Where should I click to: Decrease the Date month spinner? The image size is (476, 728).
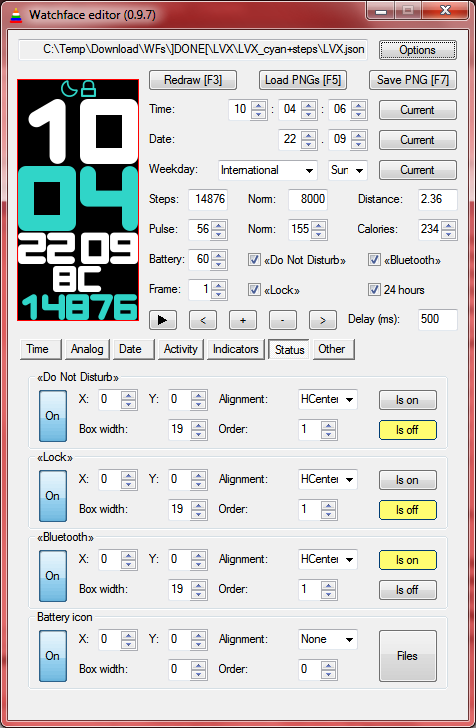click(359, 144)
